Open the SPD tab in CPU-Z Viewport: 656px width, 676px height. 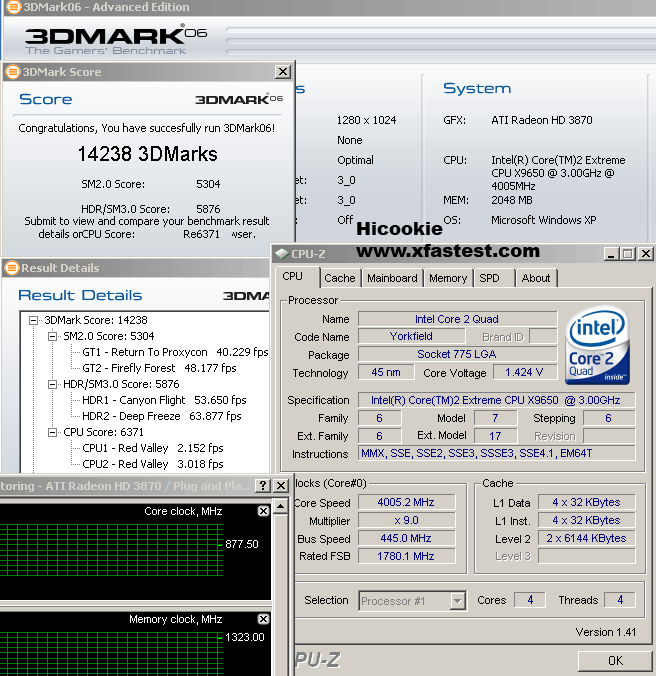[489, 278]
